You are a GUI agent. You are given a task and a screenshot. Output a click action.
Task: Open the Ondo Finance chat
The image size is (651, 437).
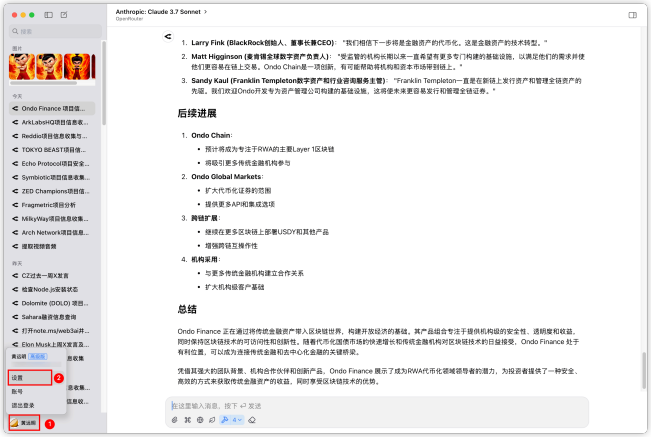pos(52,108)
